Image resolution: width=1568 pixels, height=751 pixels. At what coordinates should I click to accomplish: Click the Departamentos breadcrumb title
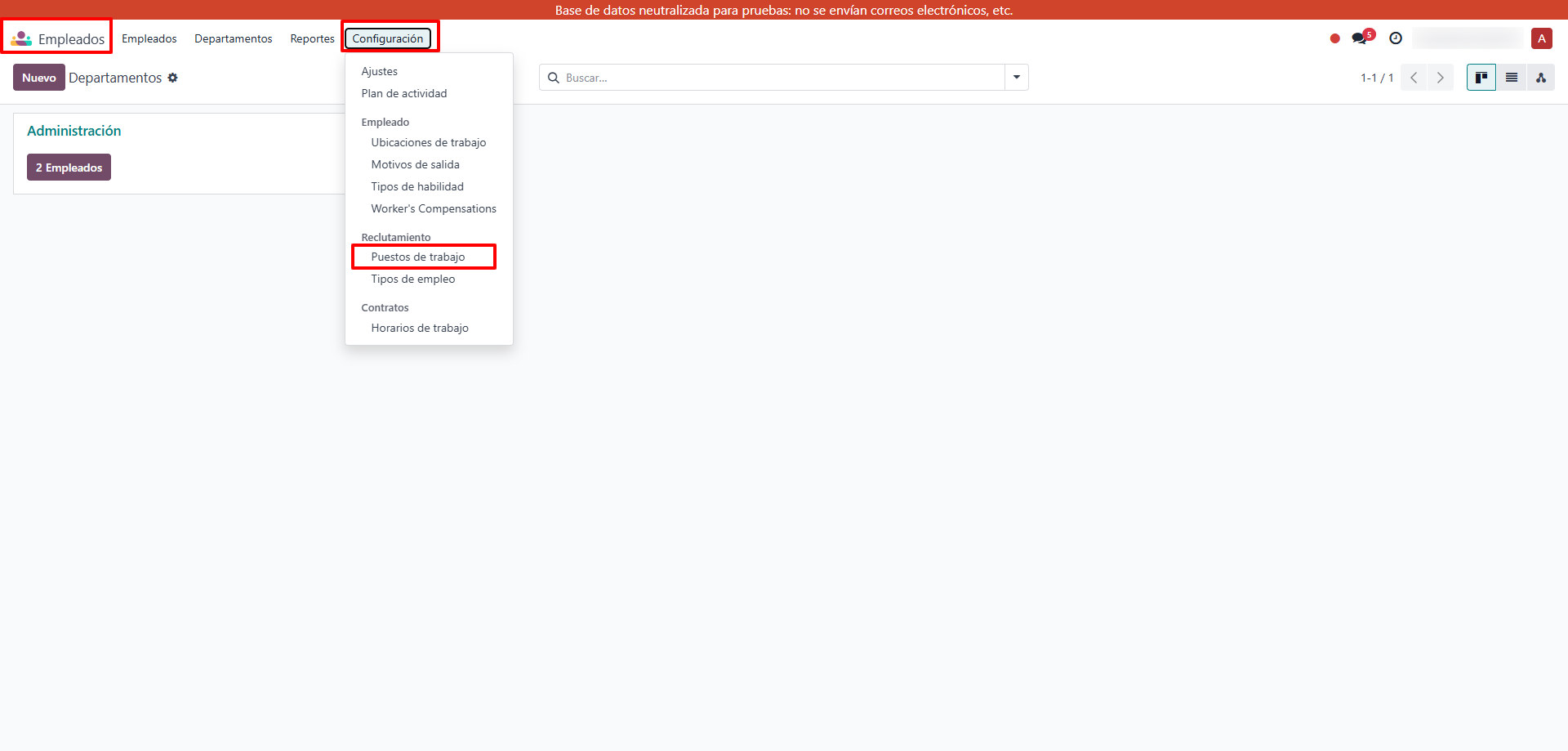(x=115, y=78)
